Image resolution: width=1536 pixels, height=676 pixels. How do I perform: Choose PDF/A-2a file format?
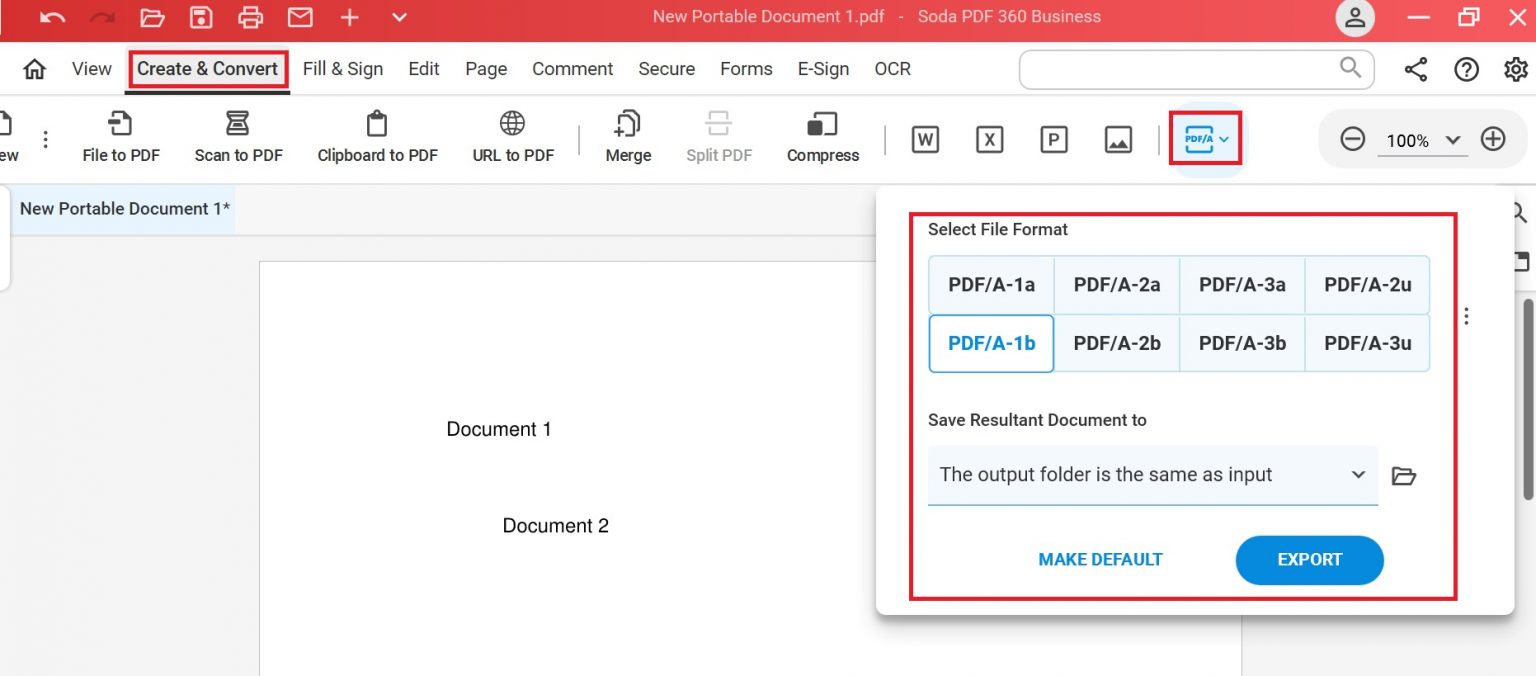1117,285
